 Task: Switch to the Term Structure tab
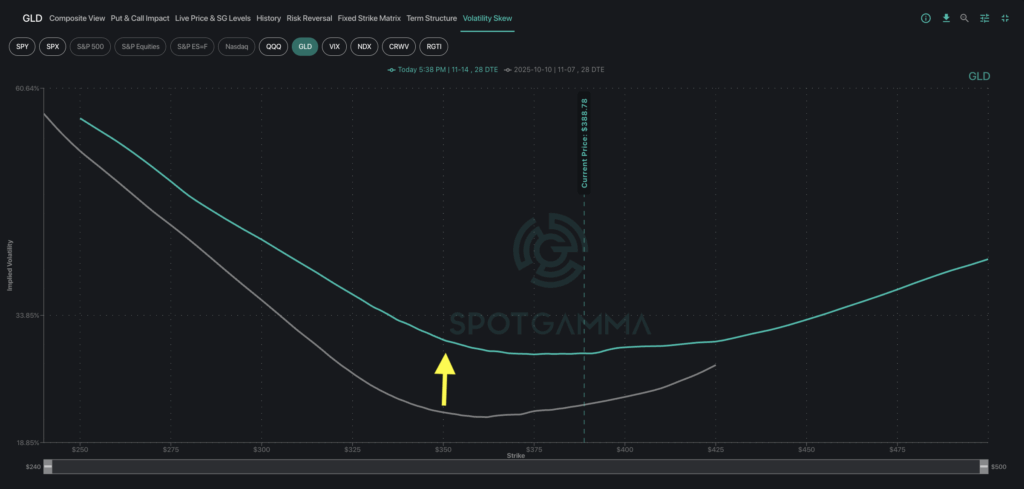431,18
